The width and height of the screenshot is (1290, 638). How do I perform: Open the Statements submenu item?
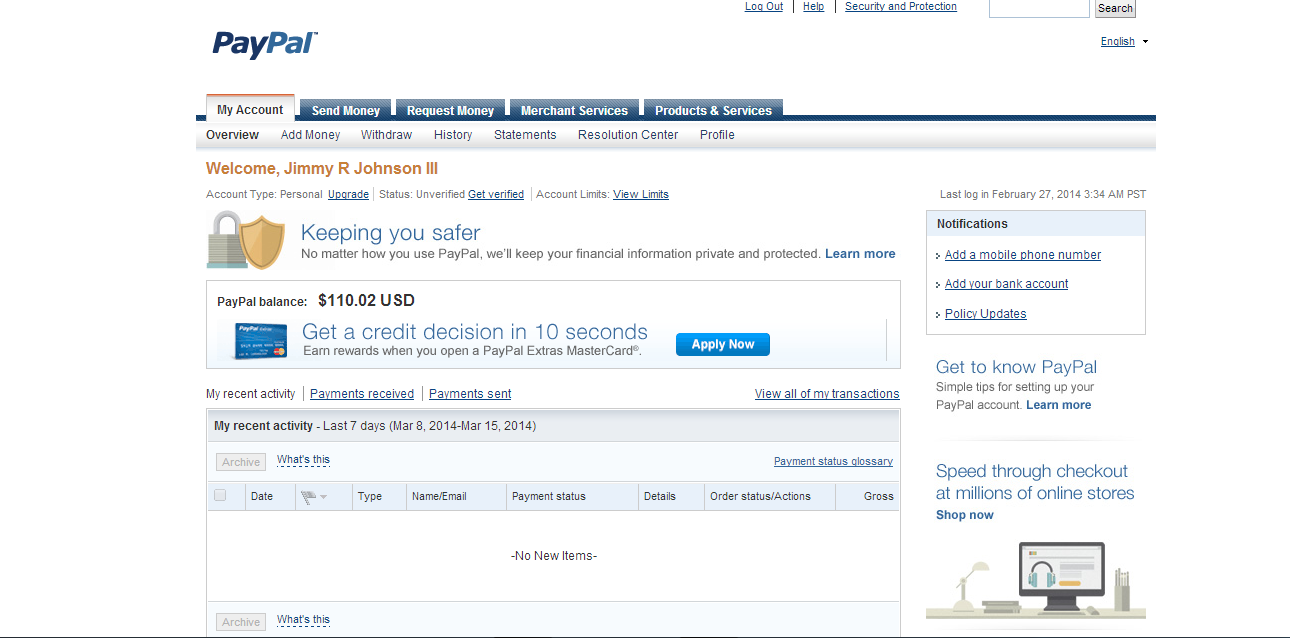coord(525,135)
